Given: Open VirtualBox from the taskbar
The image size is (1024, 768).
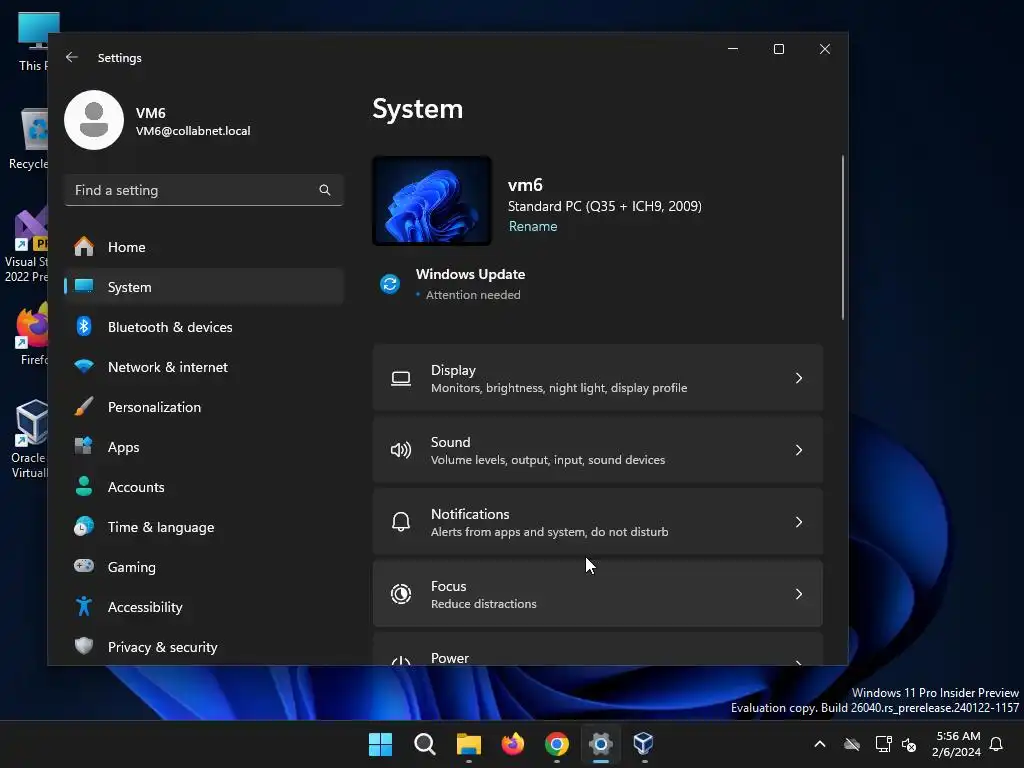Looking at the screenshot, I should point(643,744).
